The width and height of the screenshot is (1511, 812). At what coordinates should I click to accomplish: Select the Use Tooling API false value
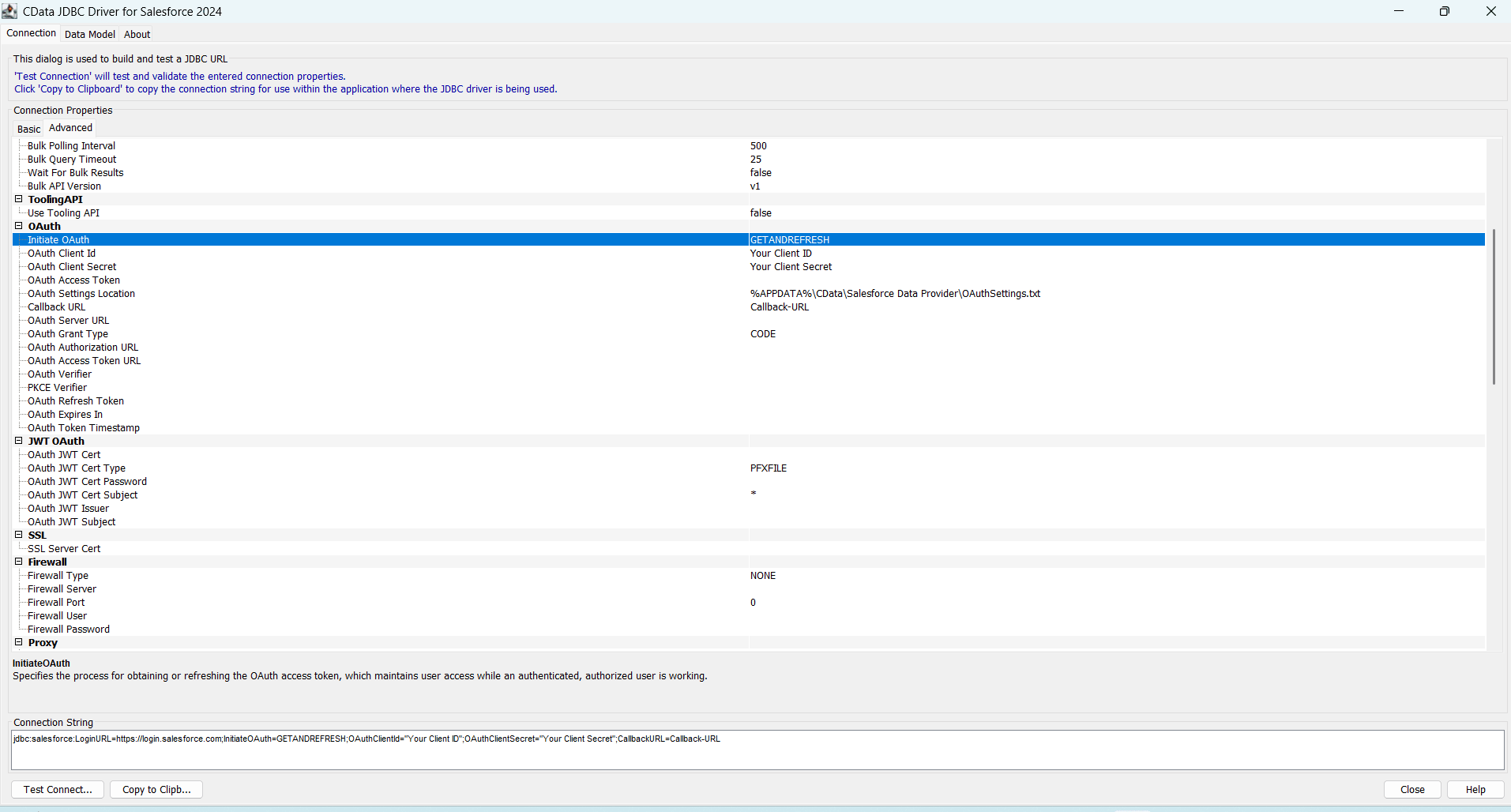tap(761, 213)
